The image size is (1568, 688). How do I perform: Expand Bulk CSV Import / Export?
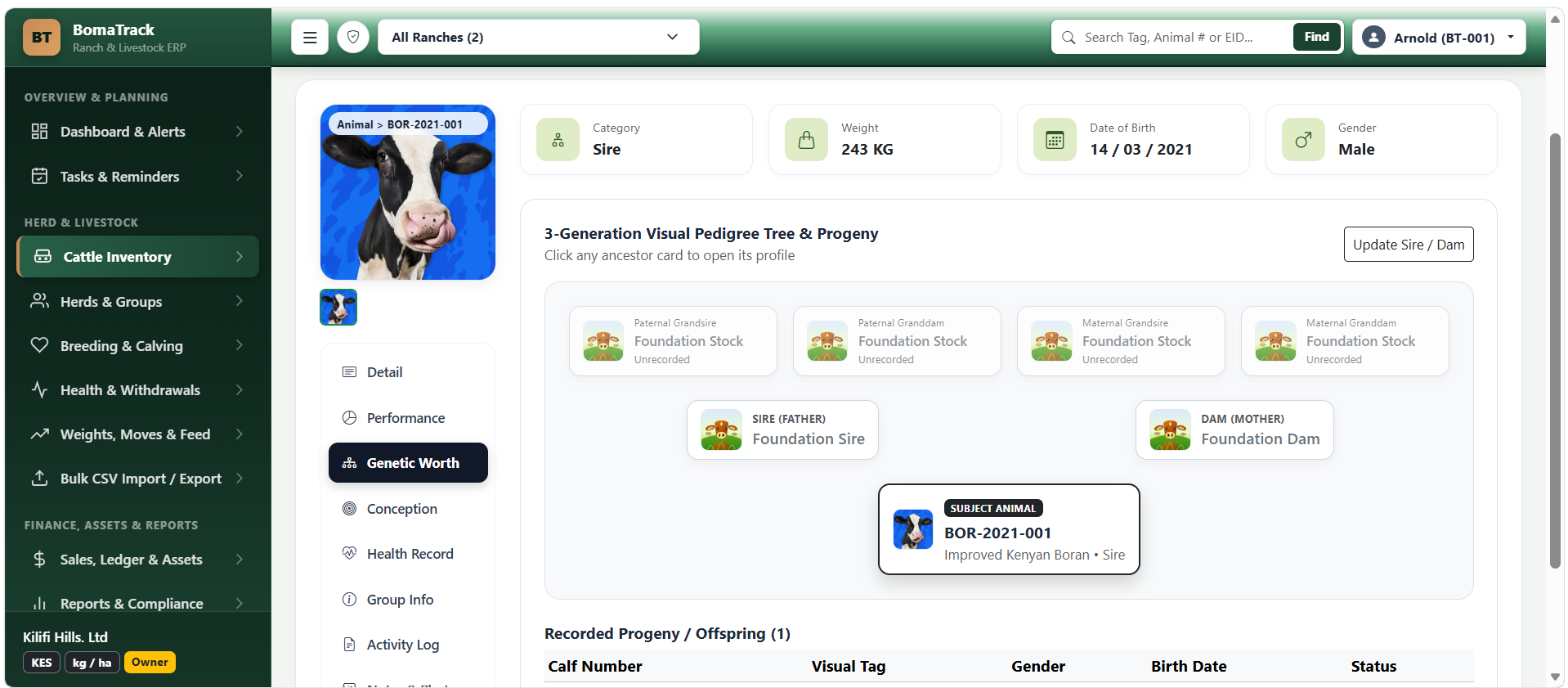137,479
